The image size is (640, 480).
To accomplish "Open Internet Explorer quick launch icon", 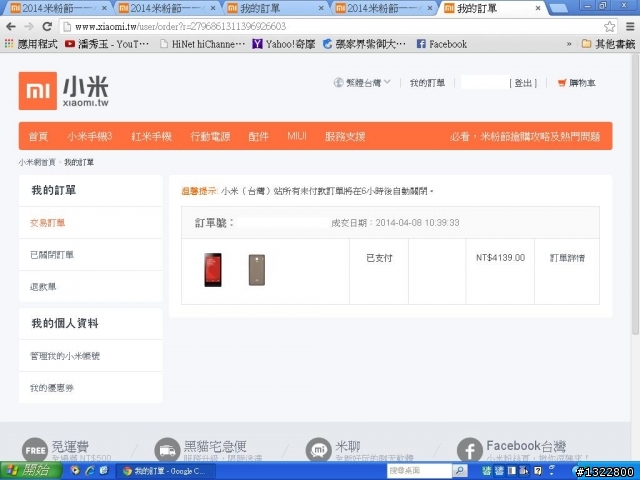I will tap(89, 471).
